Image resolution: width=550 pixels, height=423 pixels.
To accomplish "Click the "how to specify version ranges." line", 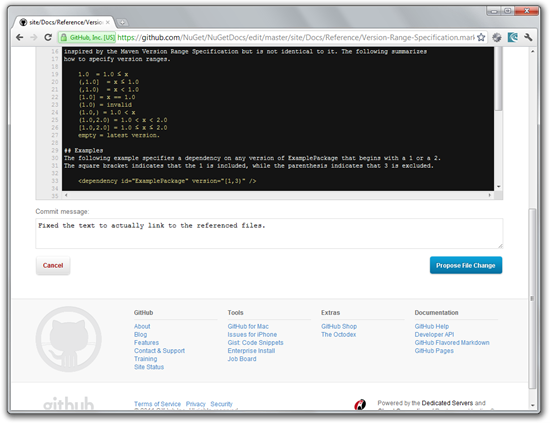I will click(x=117, y=59).
